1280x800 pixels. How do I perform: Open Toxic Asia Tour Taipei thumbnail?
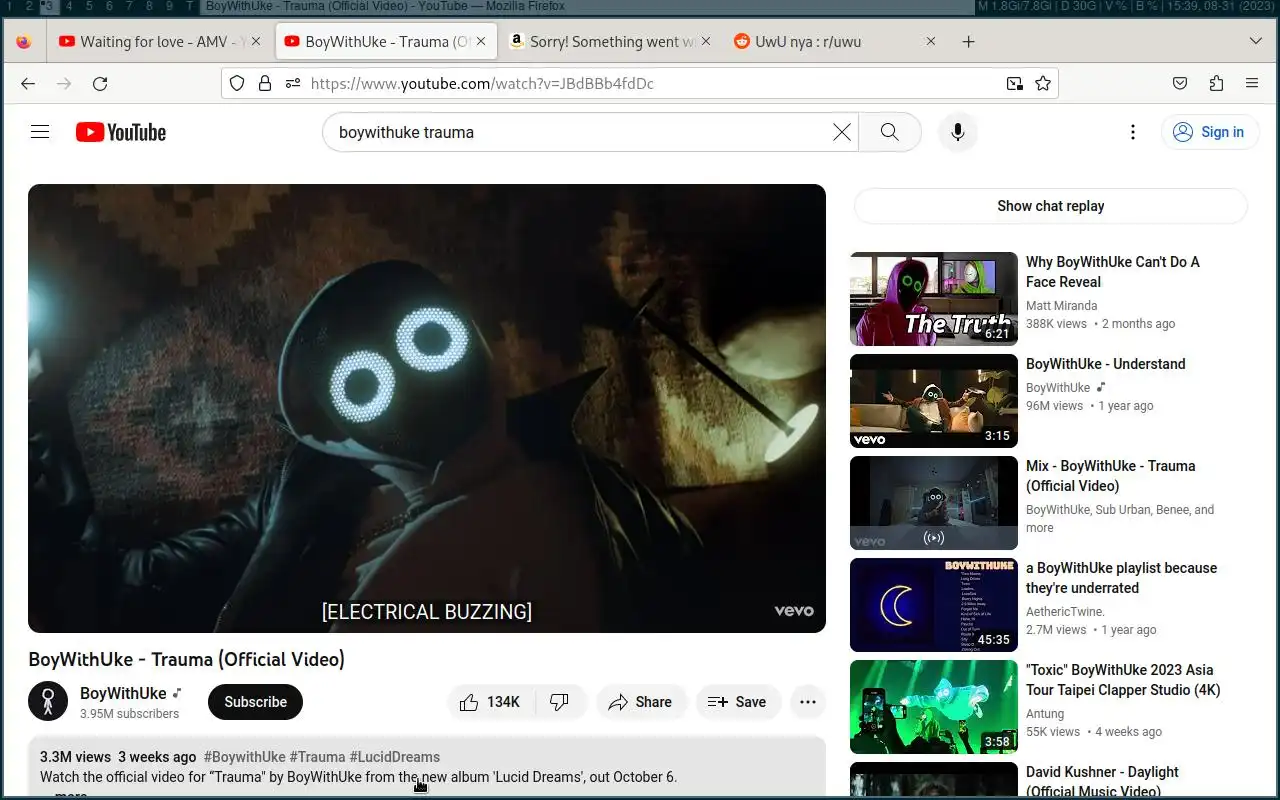[934, 707]
